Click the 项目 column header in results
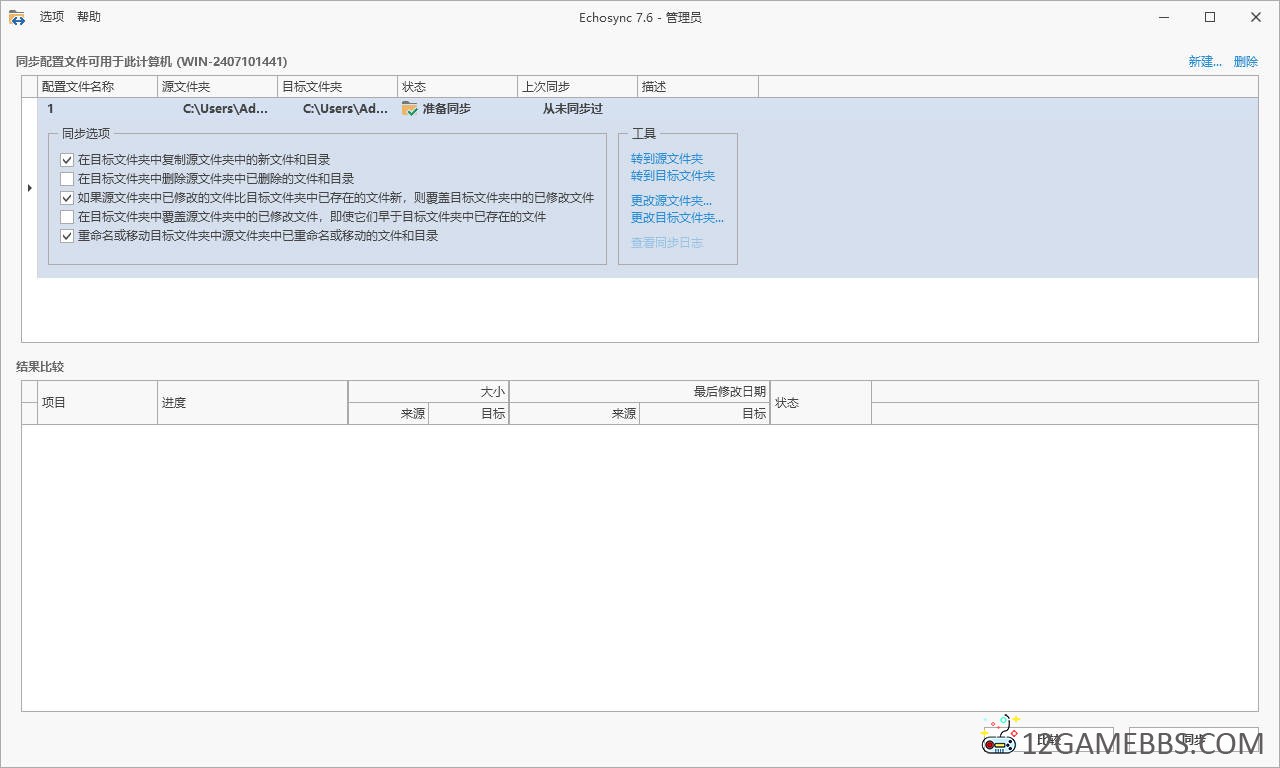1280x768 pixels. 97,402
